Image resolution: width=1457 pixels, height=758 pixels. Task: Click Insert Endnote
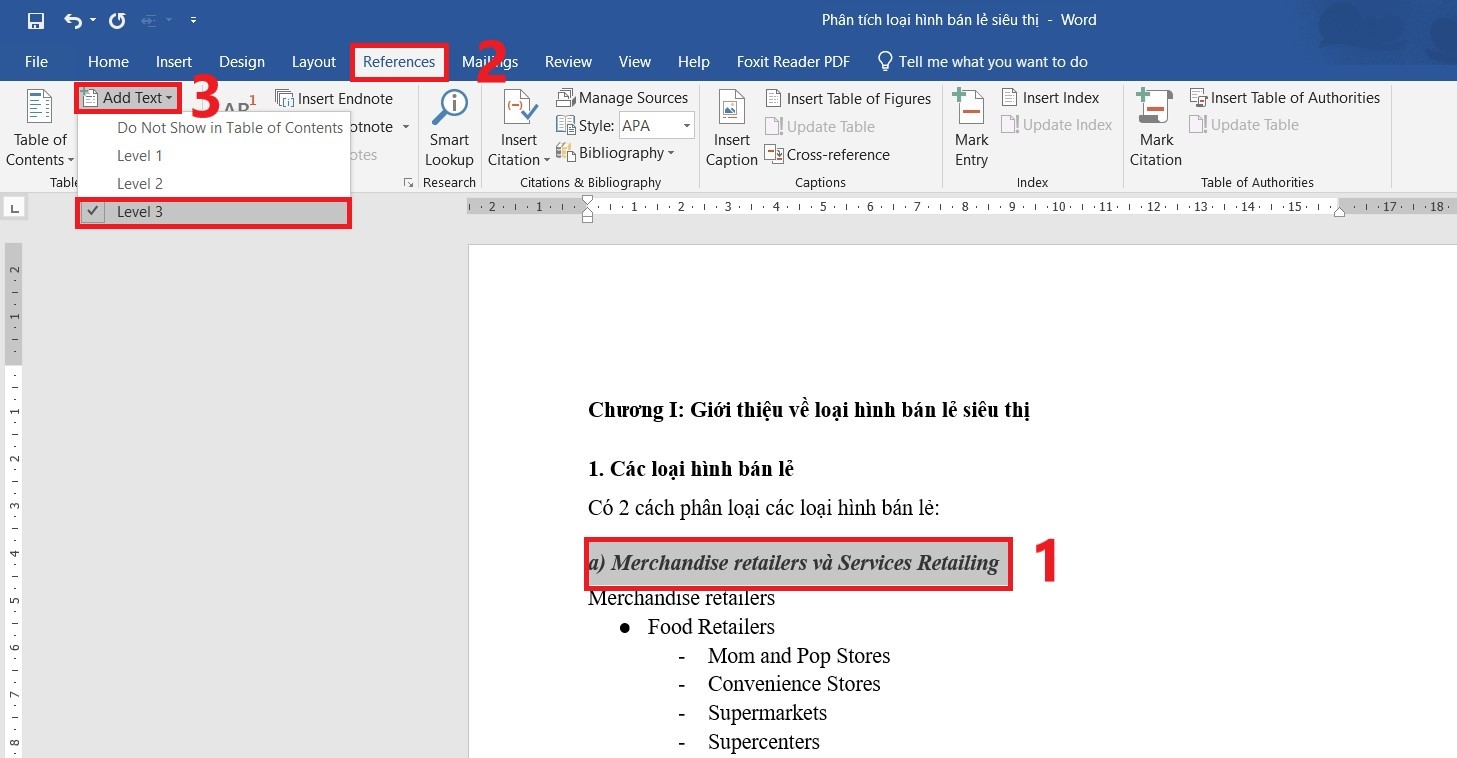tap(334, 99)
